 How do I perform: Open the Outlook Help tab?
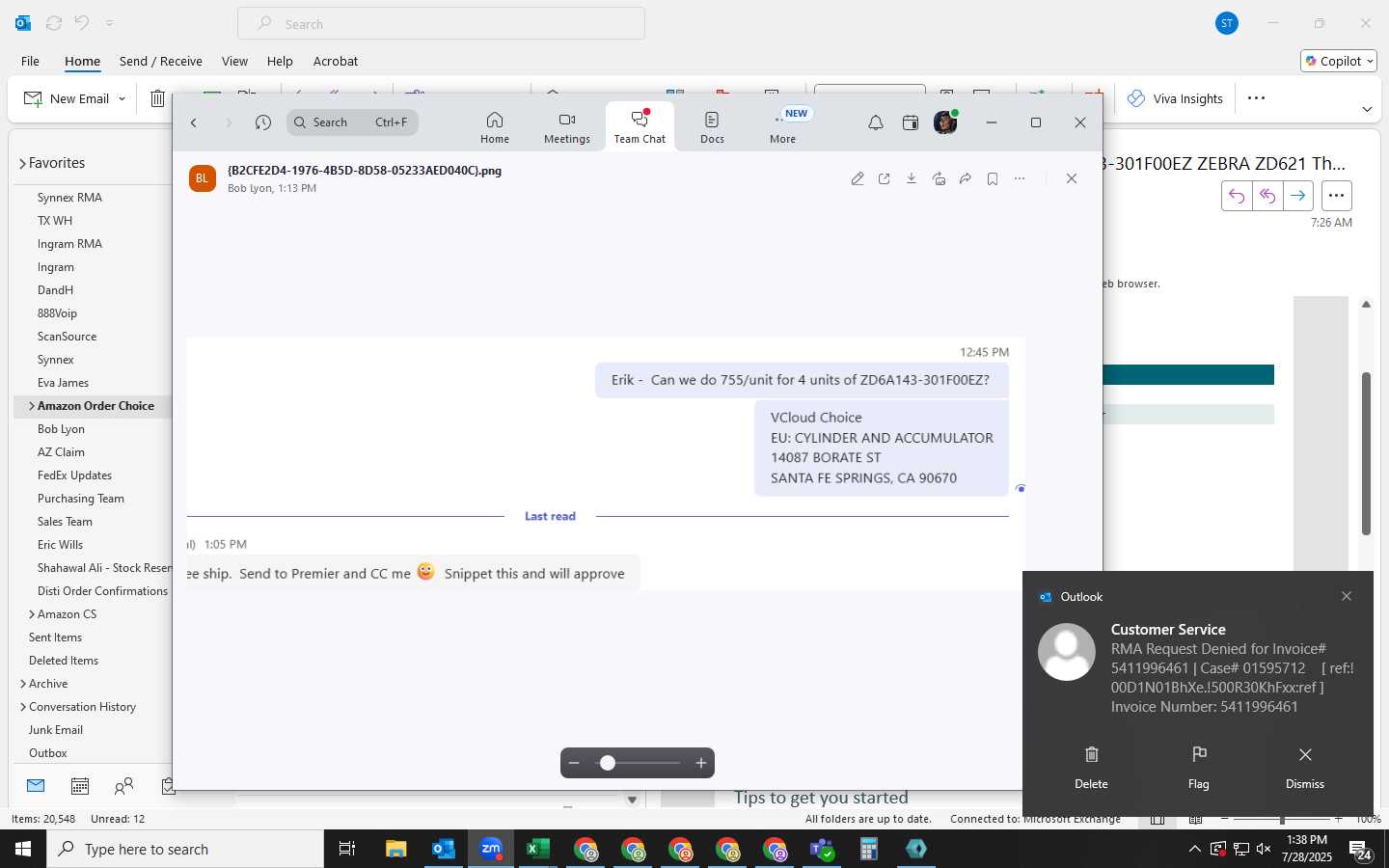point(280,61)
